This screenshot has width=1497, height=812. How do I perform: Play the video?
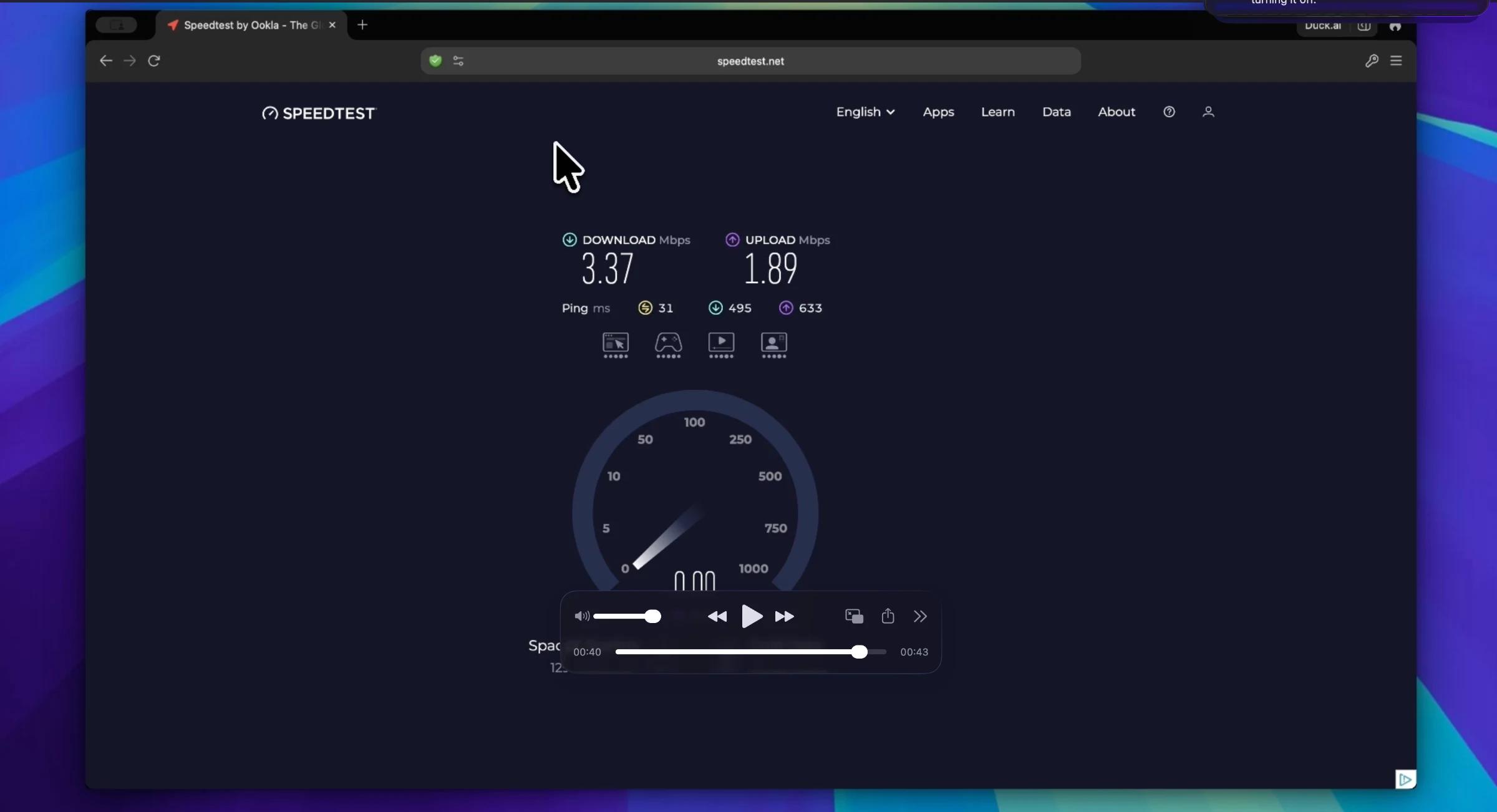pos(752,616)
